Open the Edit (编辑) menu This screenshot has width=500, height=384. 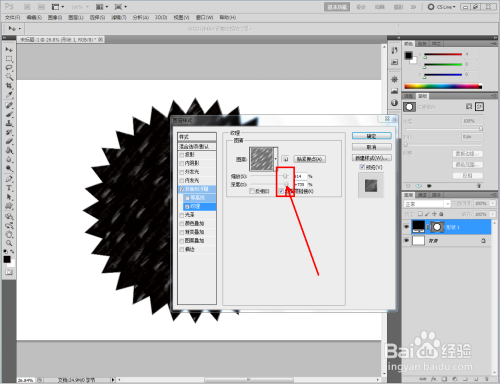coord(34,17)
